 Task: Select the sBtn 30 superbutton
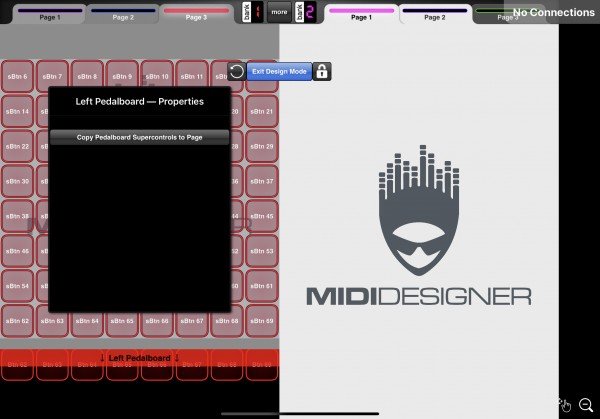[17, 181]
